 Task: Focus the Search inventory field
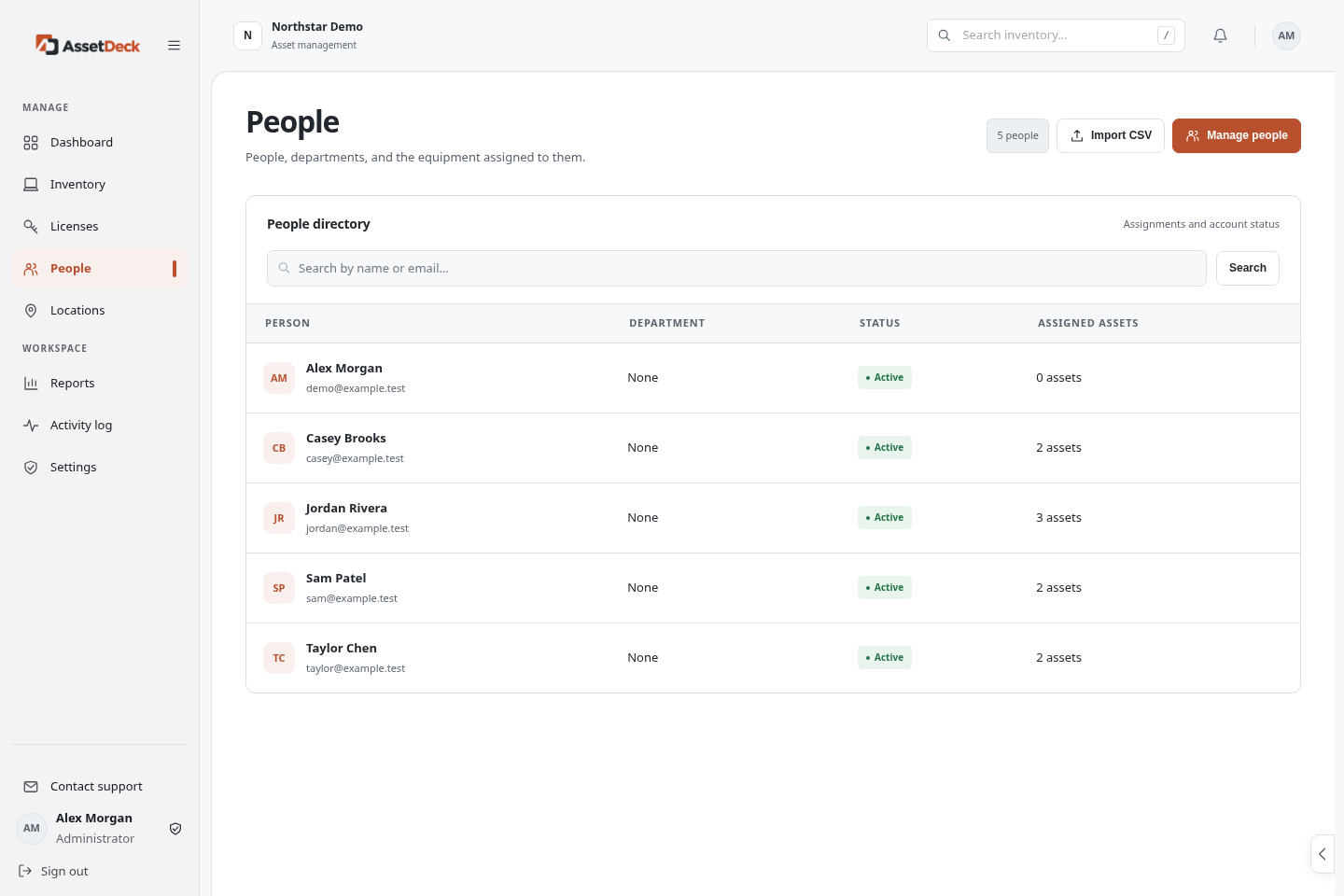[1056, 35]
